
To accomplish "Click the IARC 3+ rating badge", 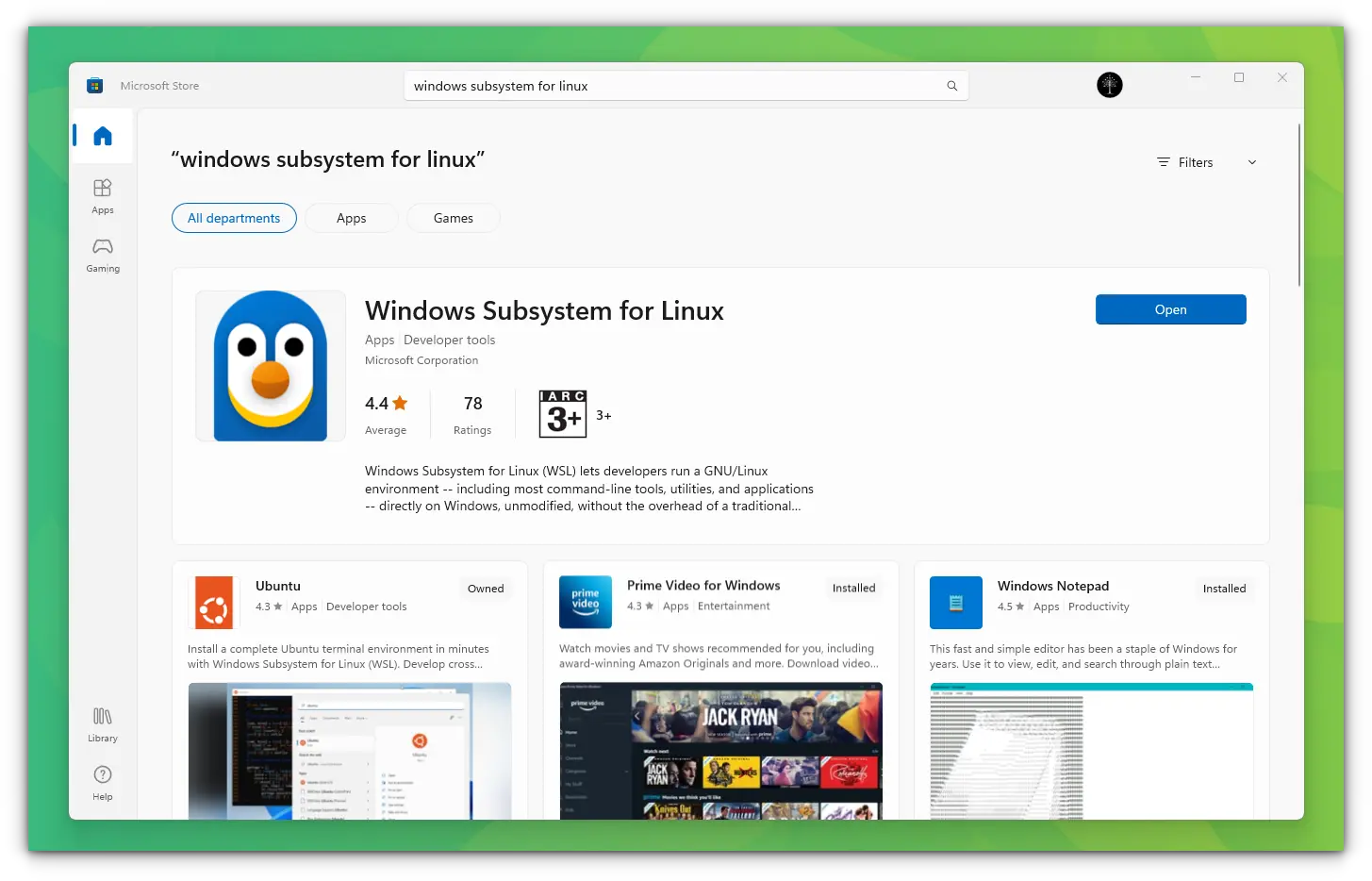I will point(563,414).
